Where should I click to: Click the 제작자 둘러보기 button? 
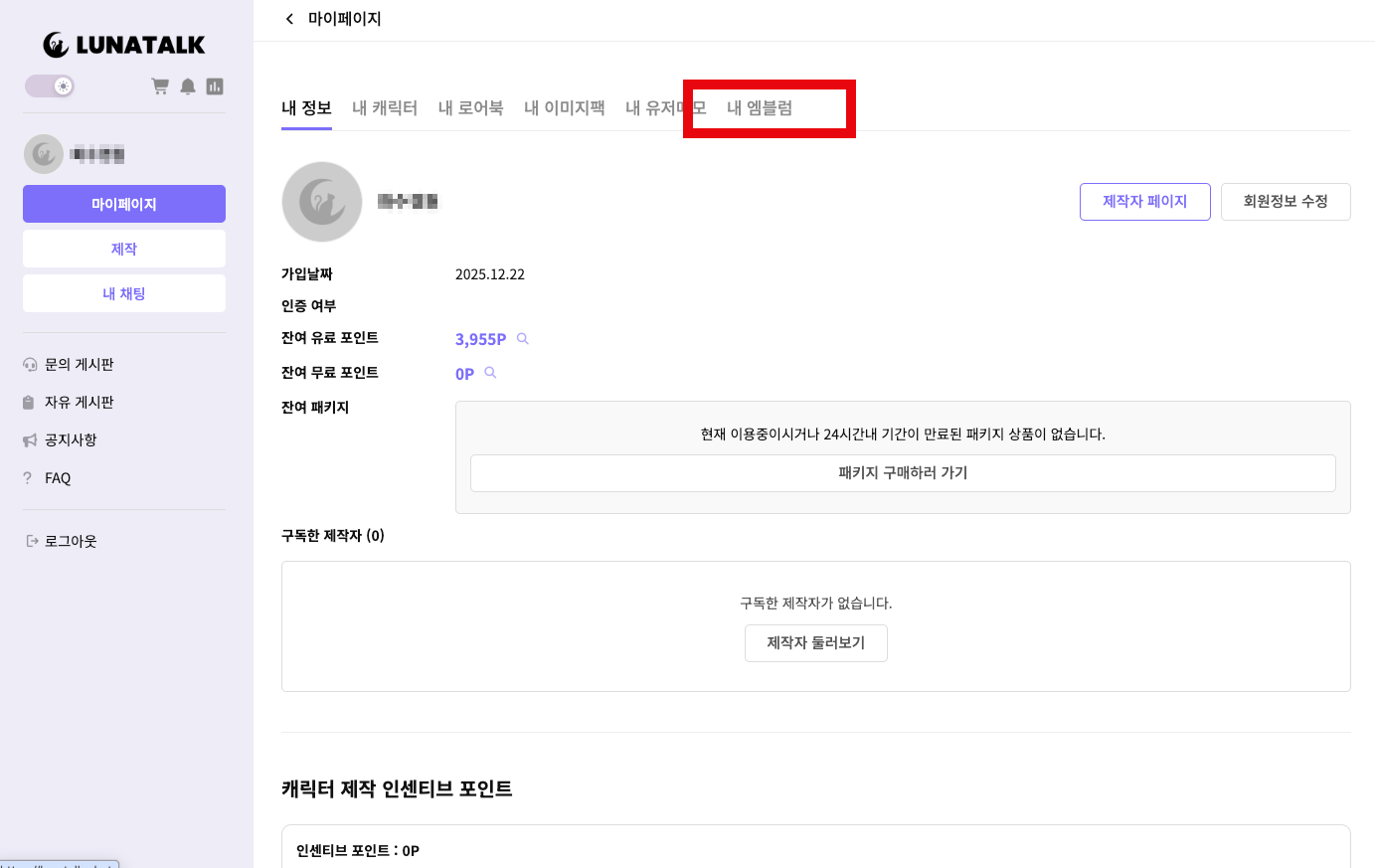815,643
